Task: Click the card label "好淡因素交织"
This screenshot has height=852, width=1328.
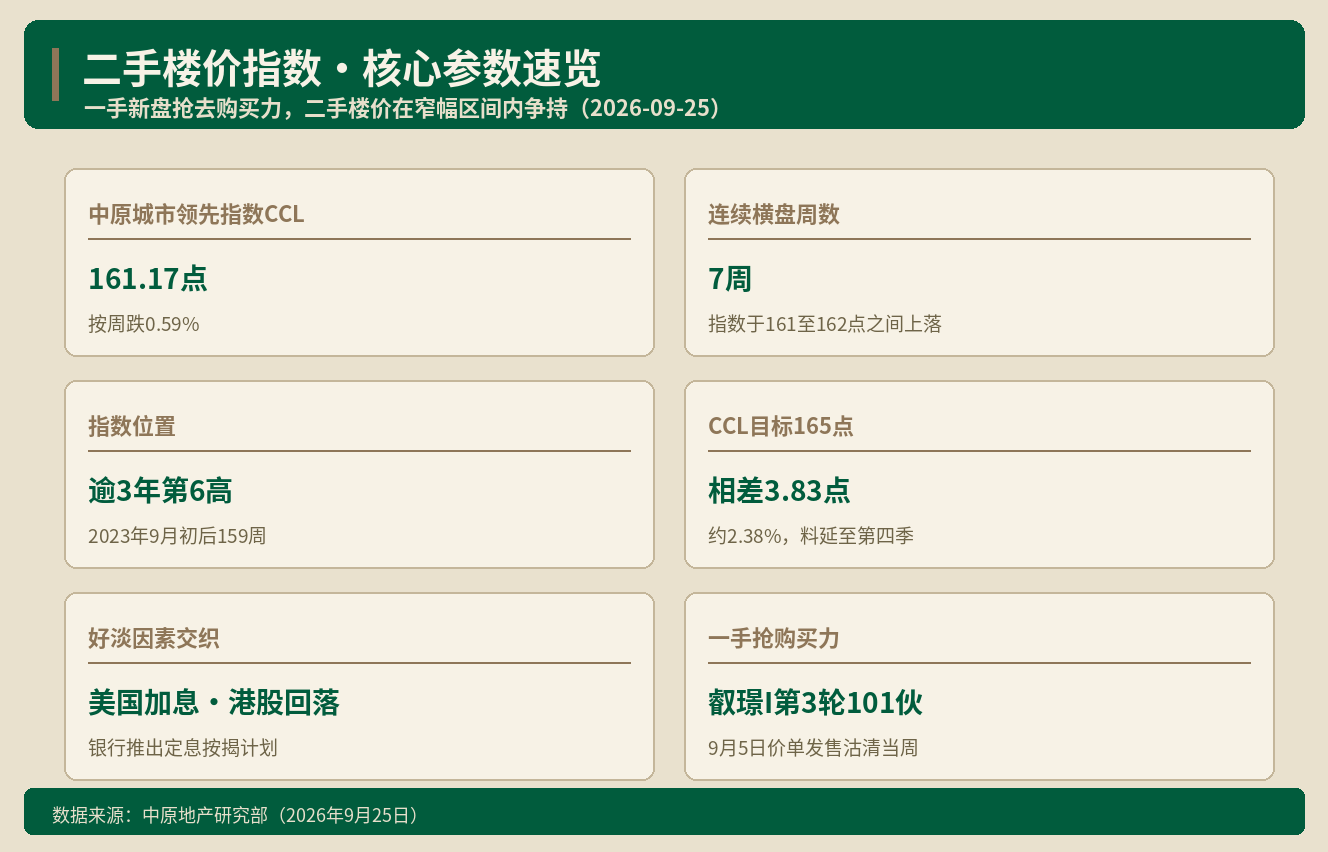Action: 154,638
